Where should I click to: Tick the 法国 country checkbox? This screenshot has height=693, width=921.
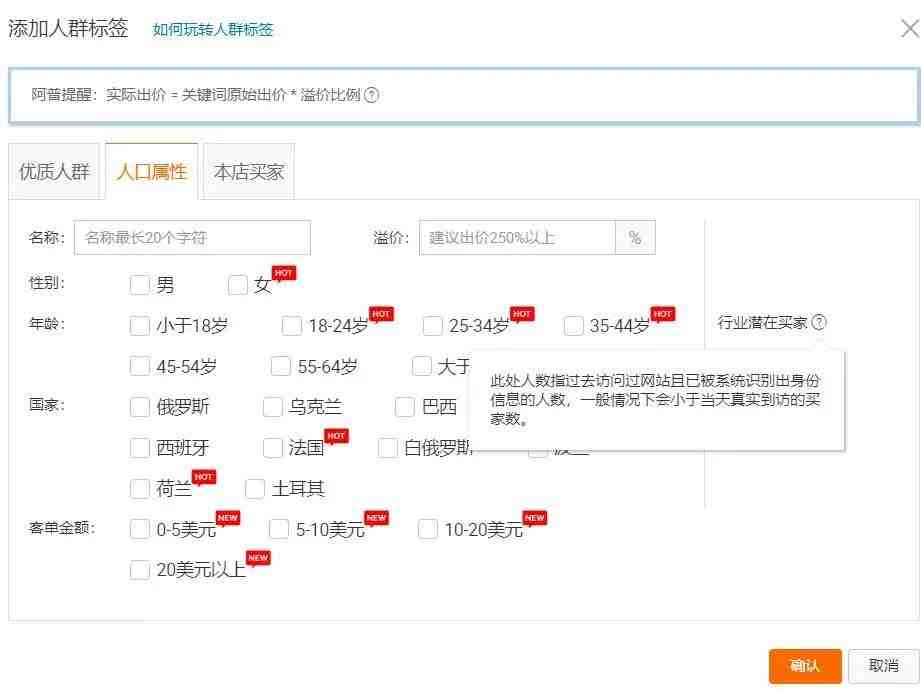272,448
